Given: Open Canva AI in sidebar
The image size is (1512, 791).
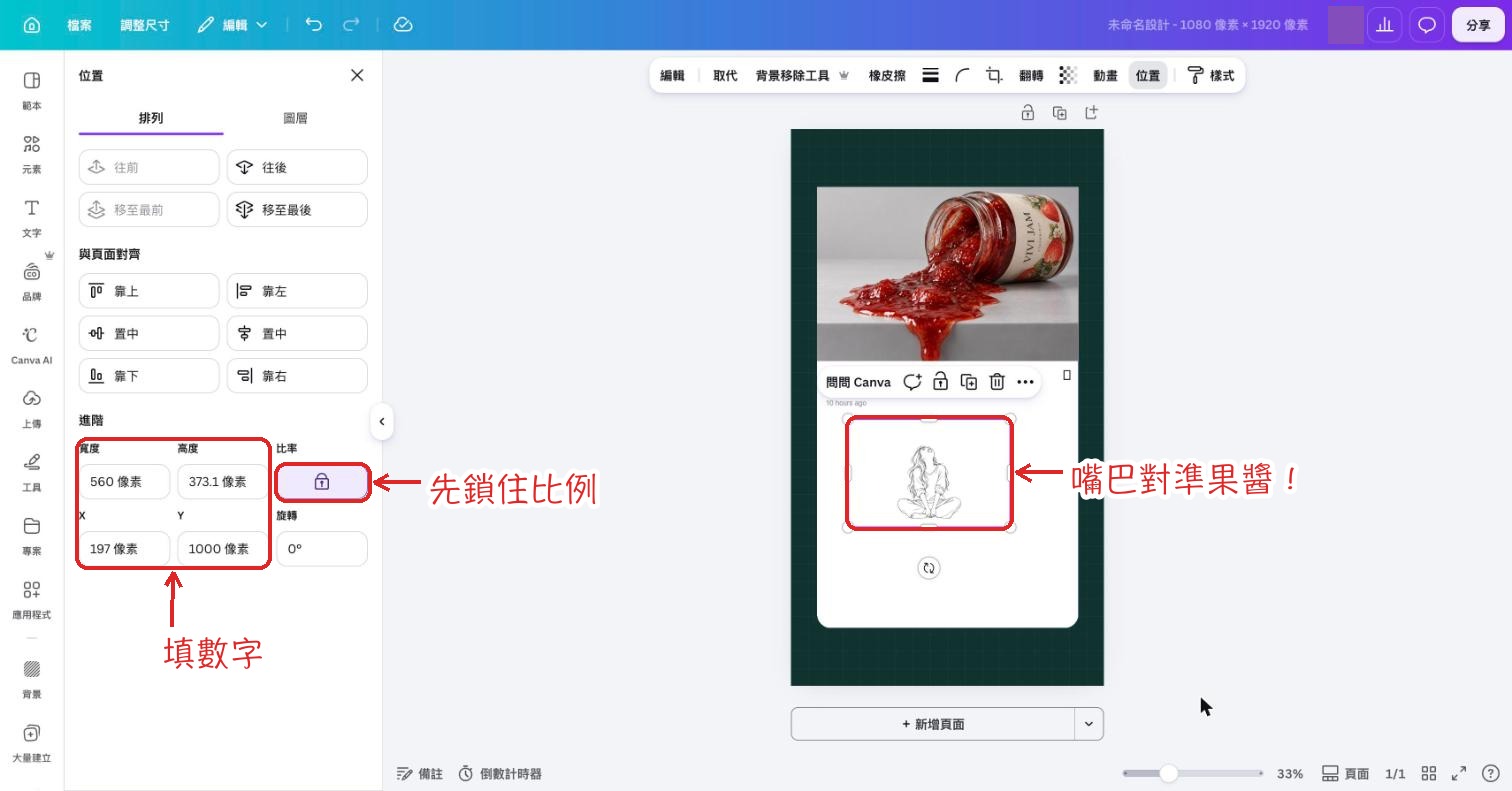Looking at the screenshot, I should point(32,345).
